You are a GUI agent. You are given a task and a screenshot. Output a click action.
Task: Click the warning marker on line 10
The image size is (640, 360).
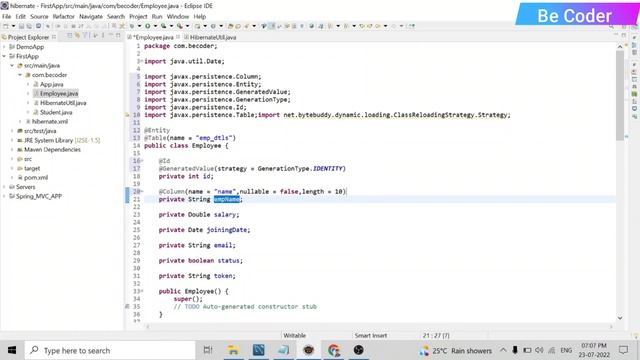(127, 115)
